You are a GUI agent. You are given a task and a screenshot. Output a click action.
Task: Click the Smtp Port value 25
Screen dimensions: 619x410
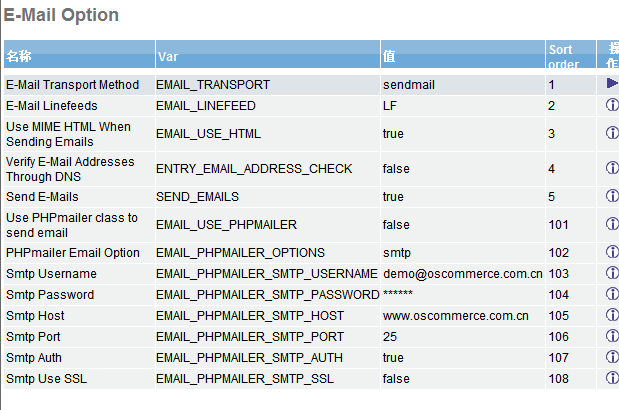390,337
